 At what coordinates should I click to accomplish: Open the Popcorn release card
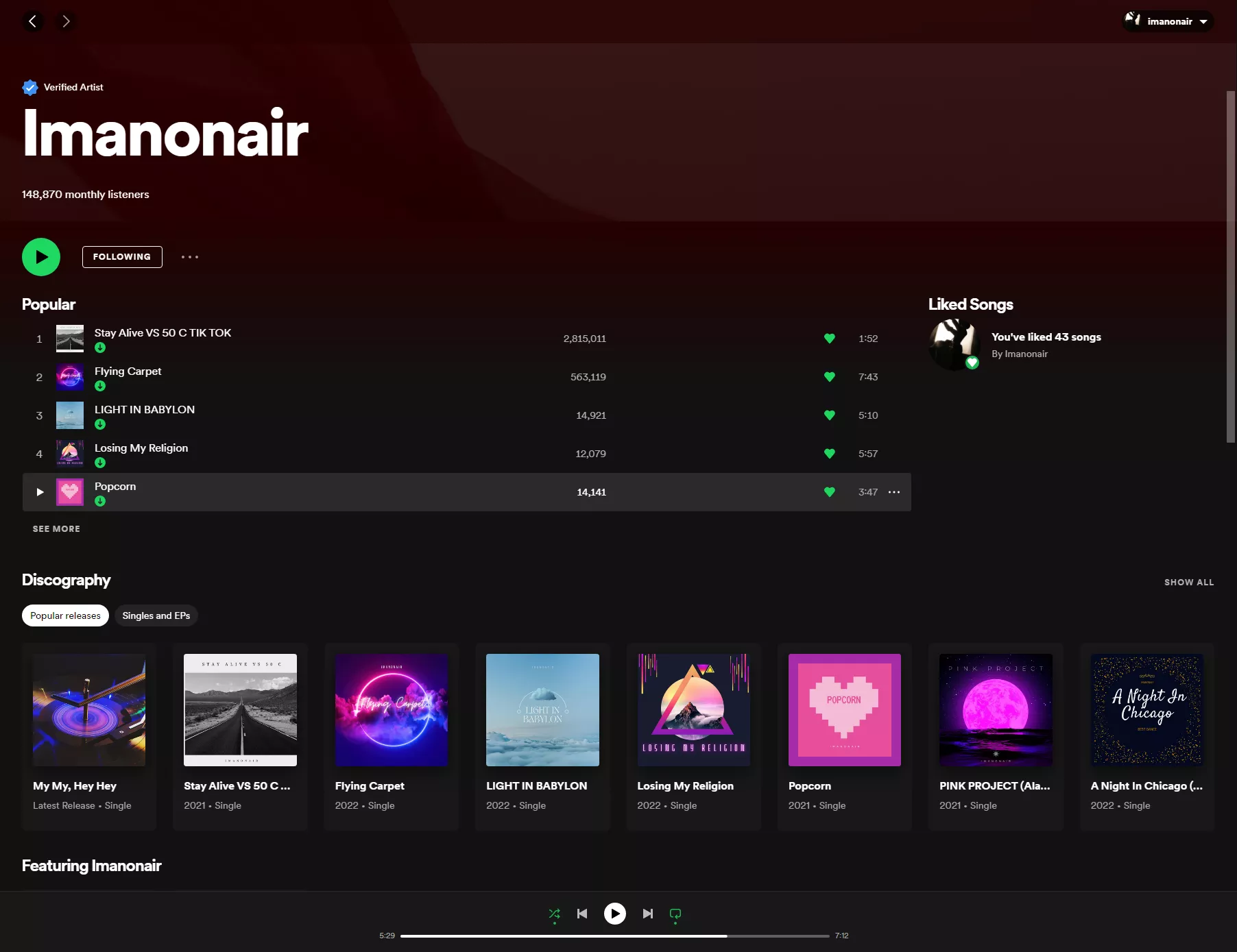click(x=845, y=737)
